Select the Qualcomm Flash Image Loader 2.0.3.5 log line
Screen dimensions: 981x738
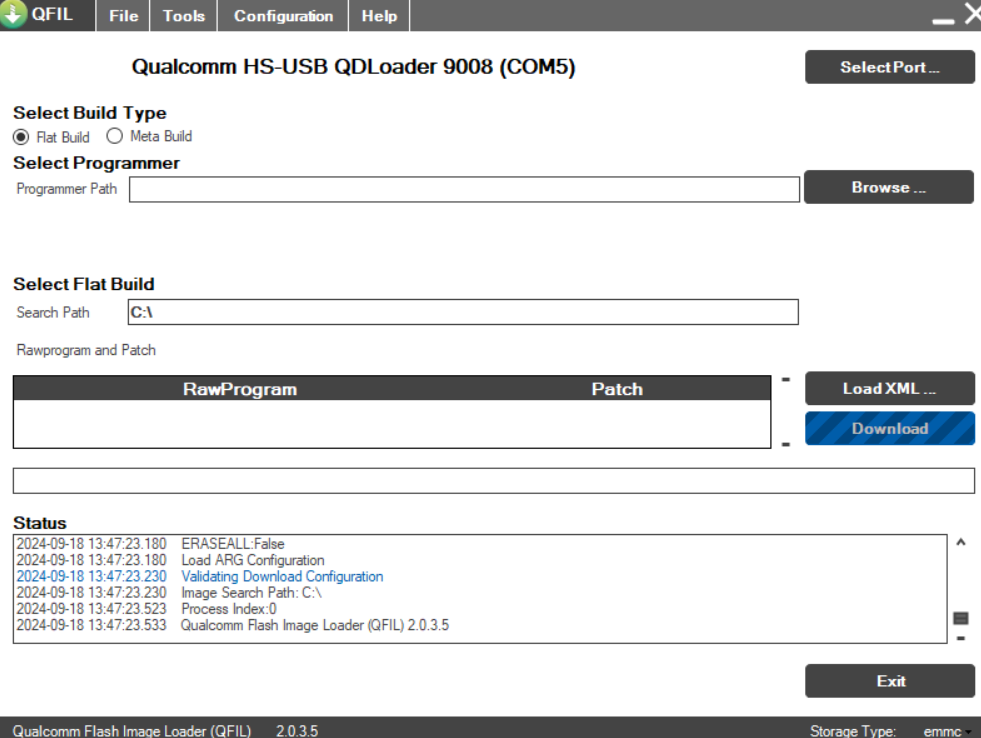pos(233,625)
